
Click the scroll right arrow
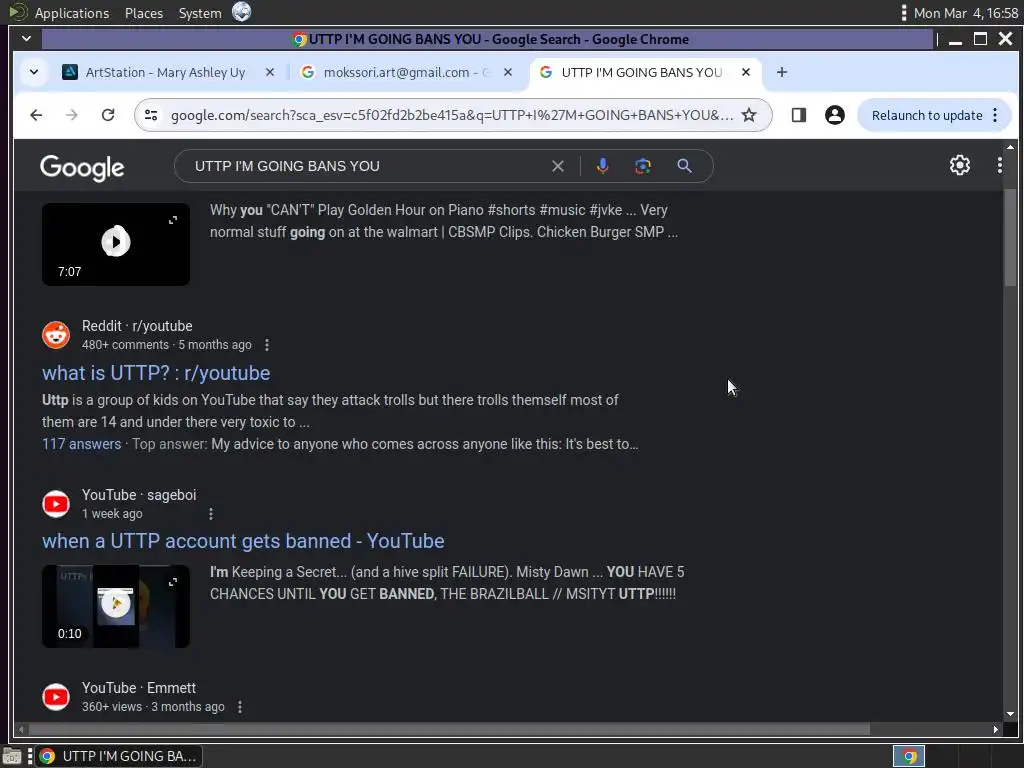(995, 729)
